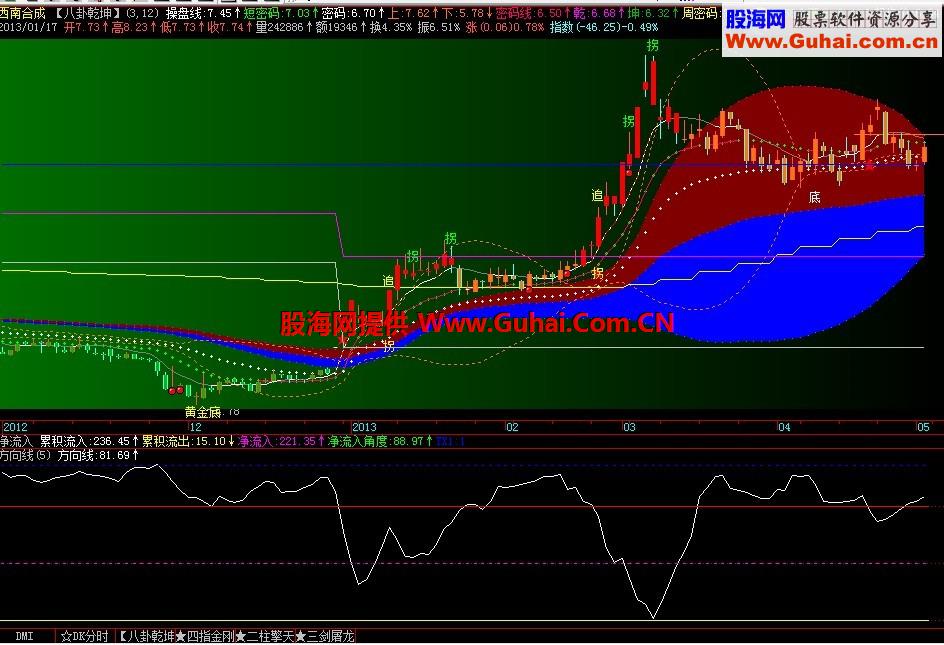This screenshot has height=645, width=944.
Task: Select the 05 month mark on time axis
Action: [x=924, y=427]
